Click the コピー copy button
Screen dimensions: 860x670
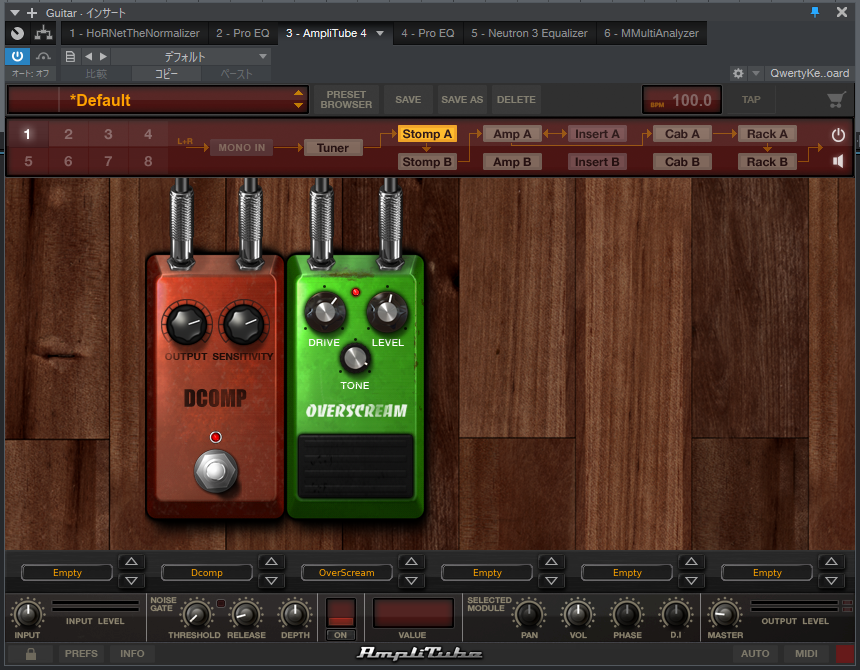(x=166, y=73)
